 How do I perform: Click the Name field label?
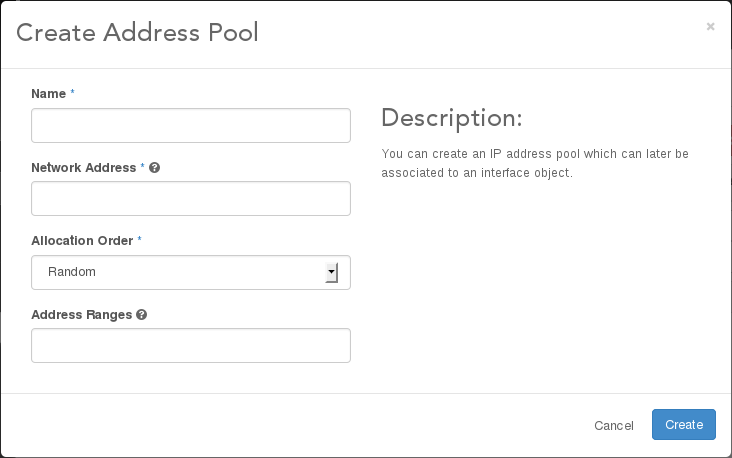tap(48, 94)
